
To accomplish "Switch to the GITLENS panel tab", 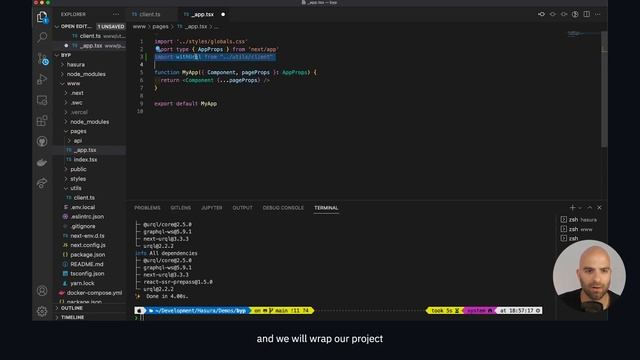I will click(x=180, y=208).
